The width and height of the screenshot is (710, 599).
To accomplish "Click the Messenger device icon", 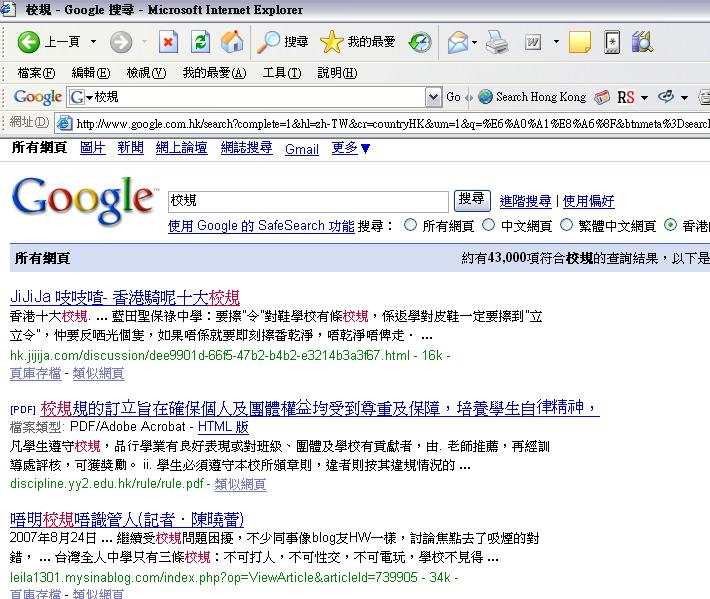I will tap(612, 42).
